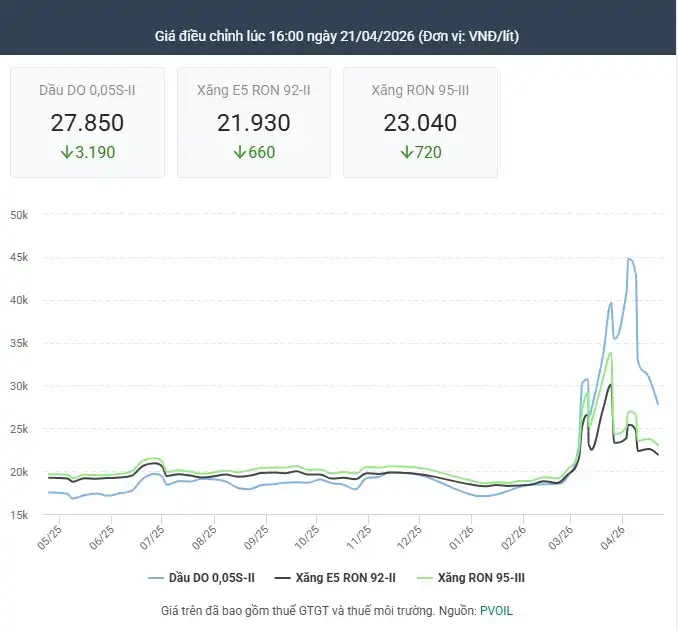Select the Dầu DO 0,05S-II card title
The image size is (678, 631).
click(x=87, y=90)
